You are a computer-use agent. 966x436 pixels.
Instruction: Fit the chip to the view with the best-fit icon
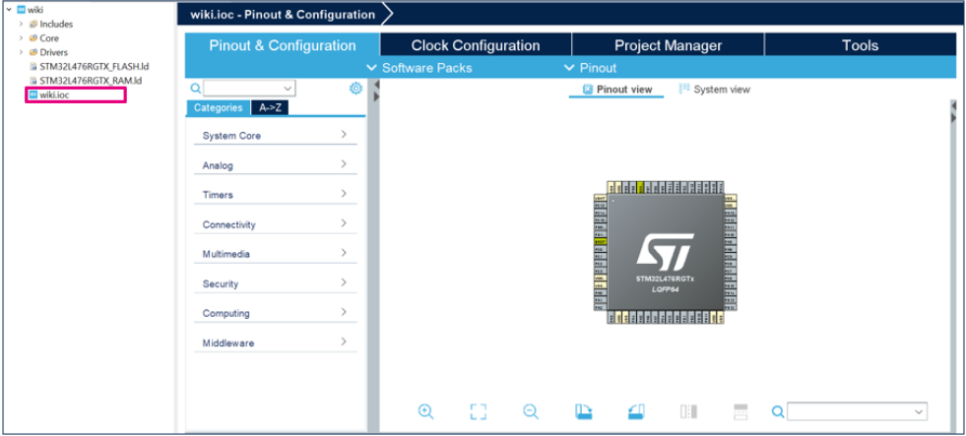pos(478,411)
